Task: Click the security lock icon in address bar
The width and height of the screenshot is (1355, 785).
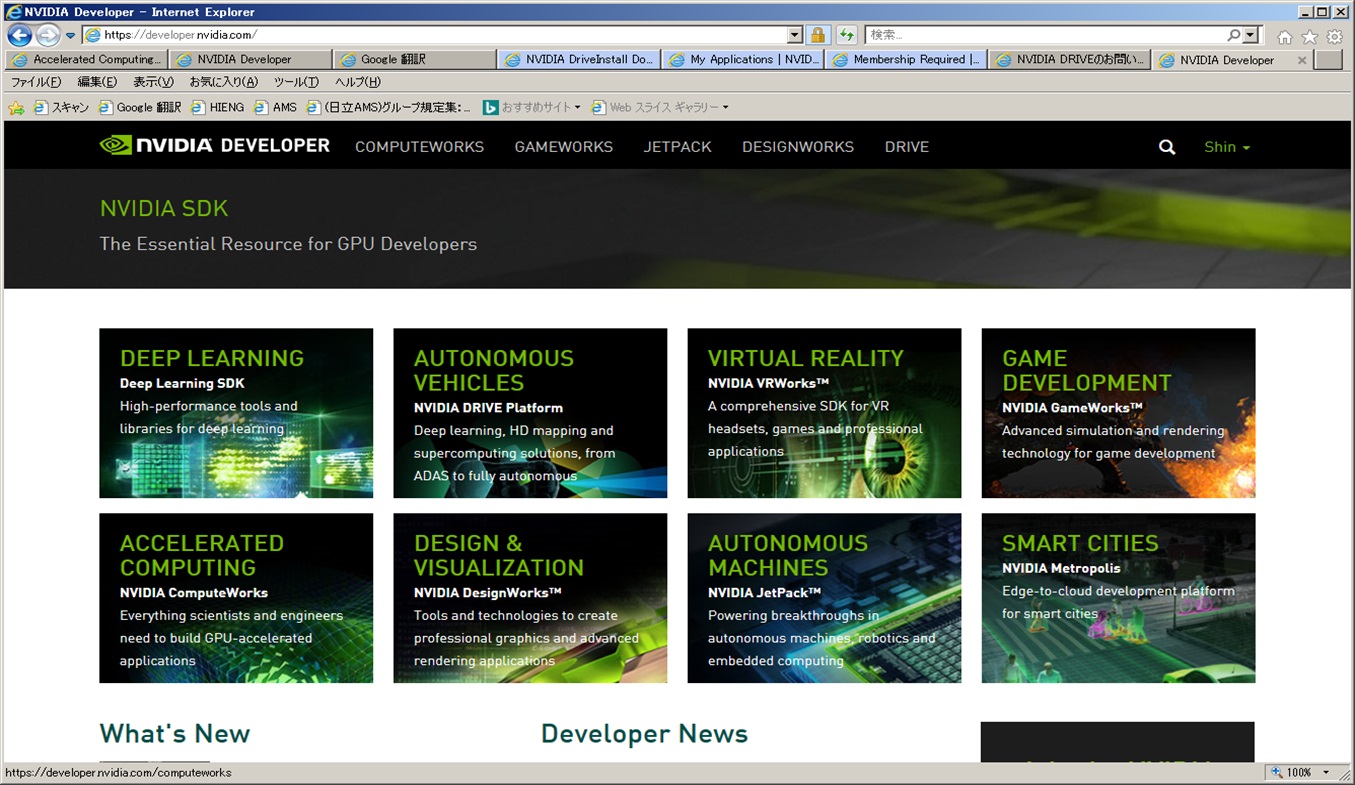Action: tap(818, 35)
